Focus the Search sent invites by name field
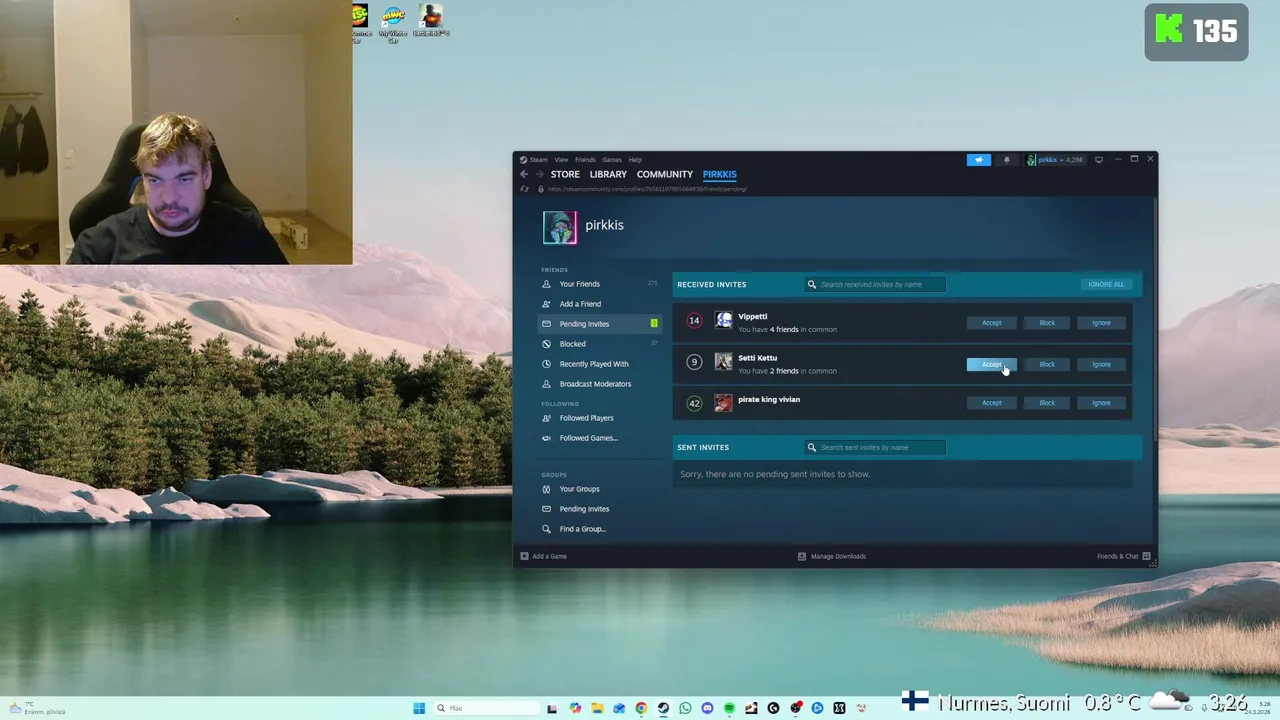This screenshot has width=1280, height=720. [x=875, y=447]
